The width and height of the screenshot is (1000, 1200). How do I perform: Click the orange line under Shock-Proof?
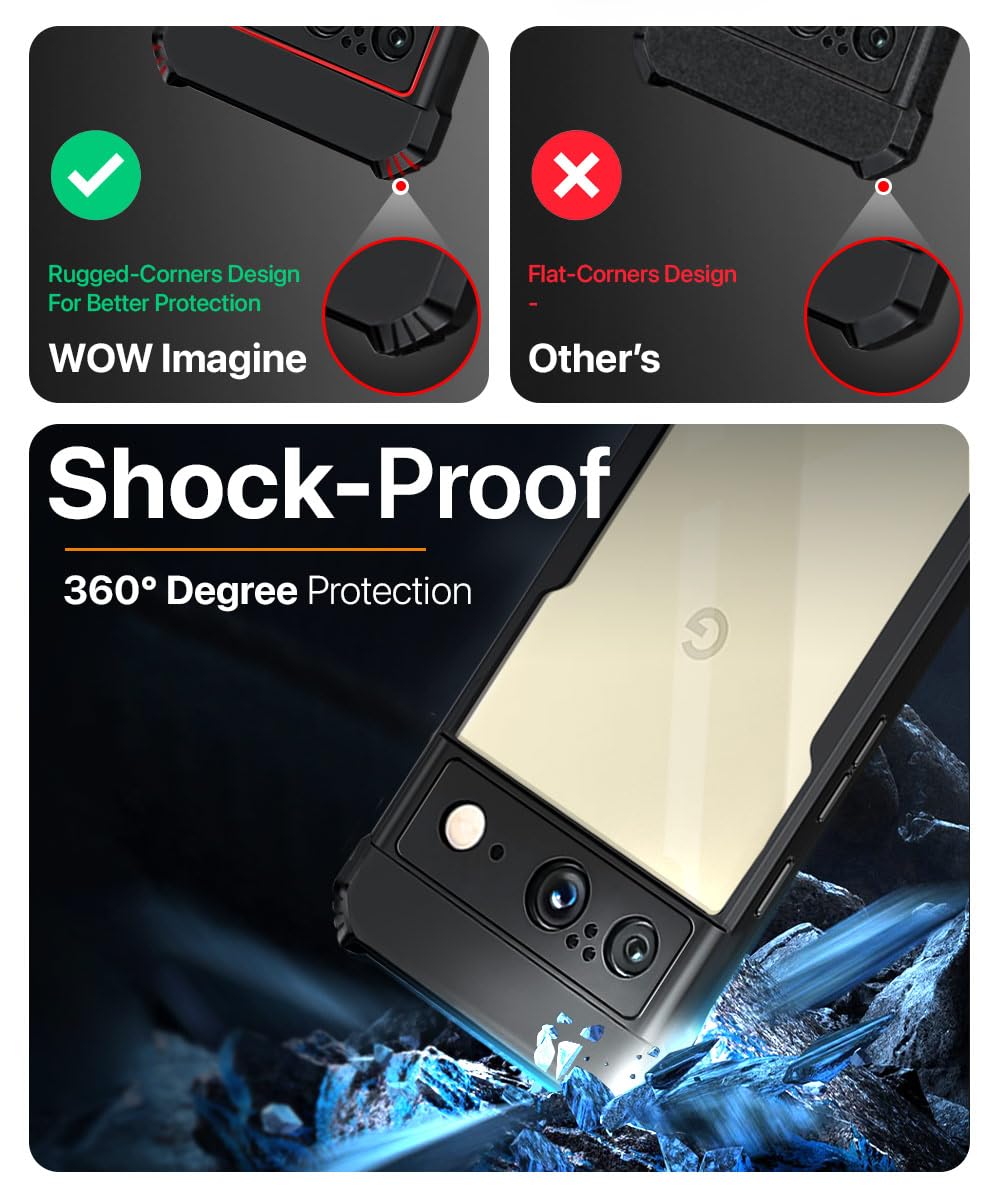tap(245, 549)
